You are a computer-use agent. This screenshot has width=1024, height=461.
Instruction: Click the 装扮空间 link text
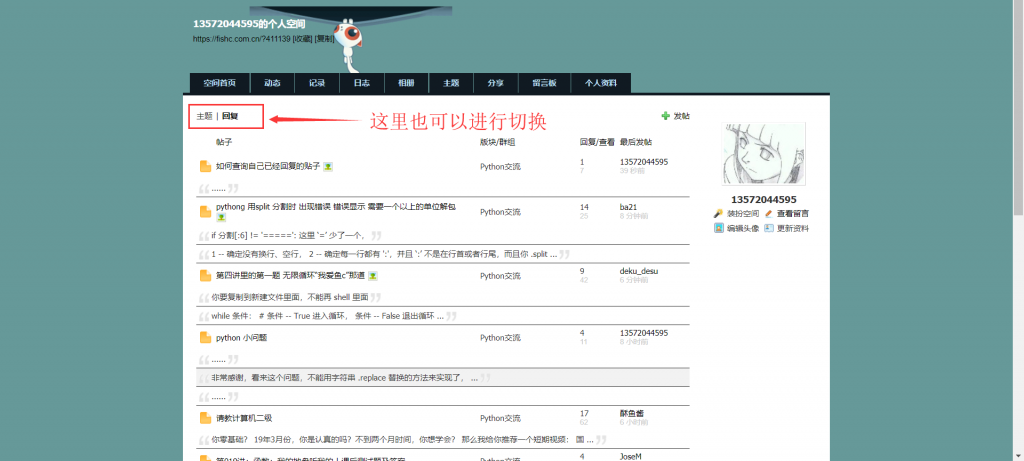(743, 214)
